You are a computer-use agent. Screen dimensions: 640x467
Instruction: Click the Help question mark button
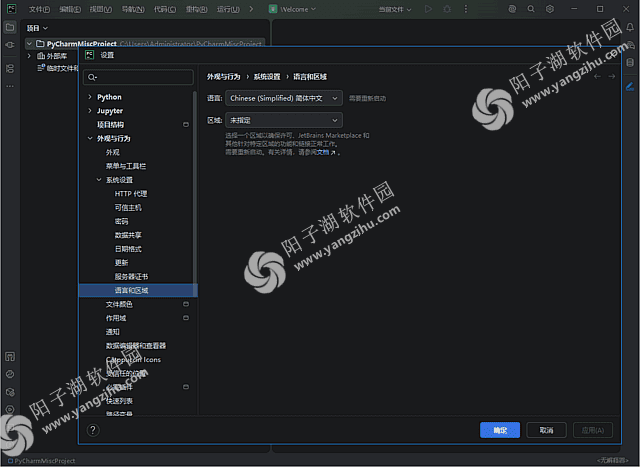(x=93, y=430)
